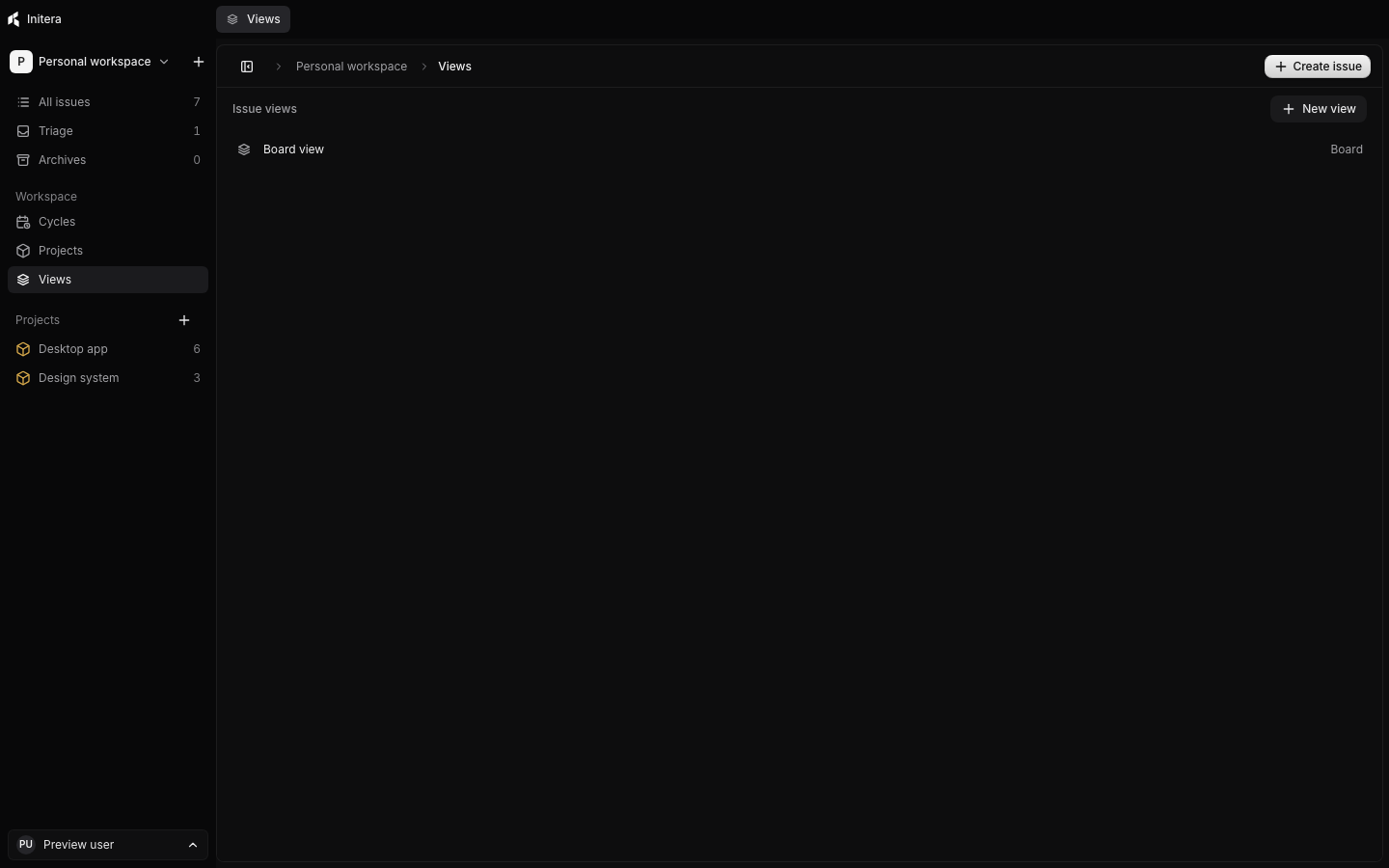Click the Views breadcrumb
This screenshot has width=1389, height=868.
pyautogui.click(x=454, y=67)
